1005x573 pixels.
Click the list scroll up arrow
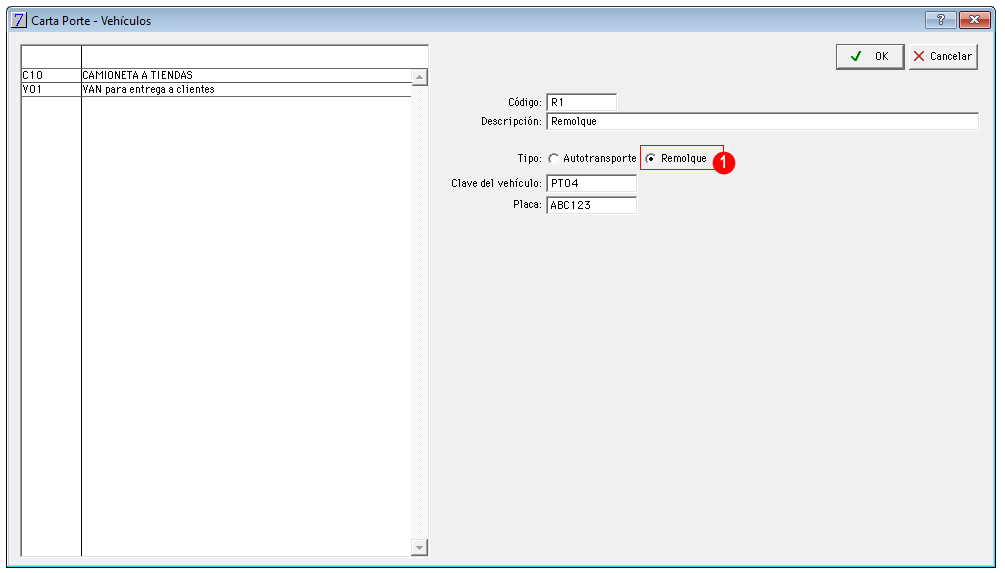[x=419, y=78]
